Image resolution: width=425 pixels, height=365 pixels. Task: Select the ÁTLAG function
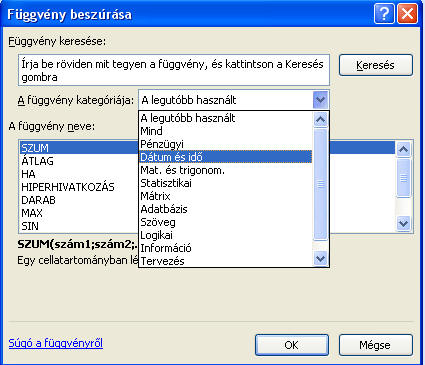coord(79,161)
